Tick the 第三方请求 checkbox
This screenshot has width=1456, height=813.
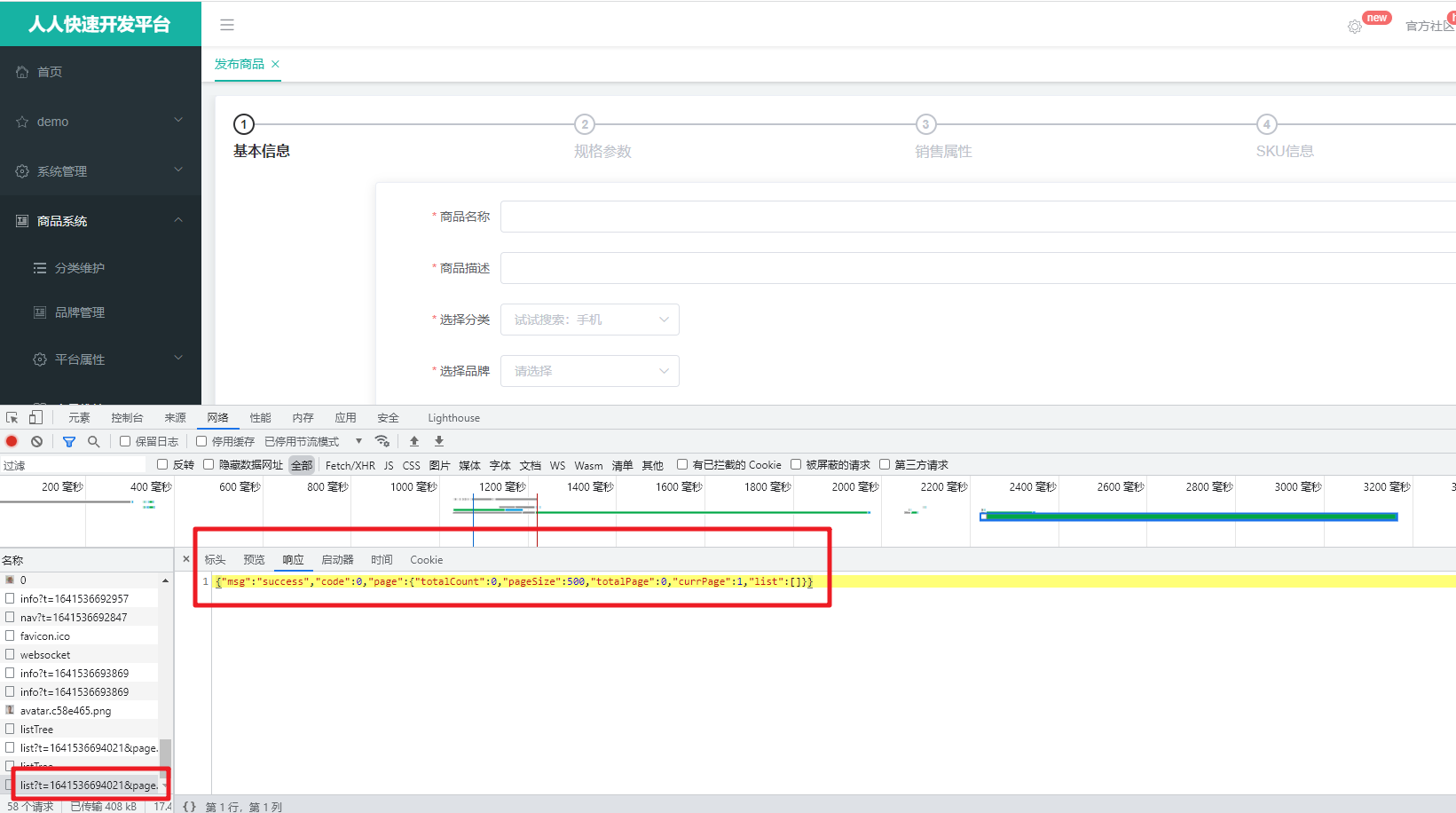point(885,464)
